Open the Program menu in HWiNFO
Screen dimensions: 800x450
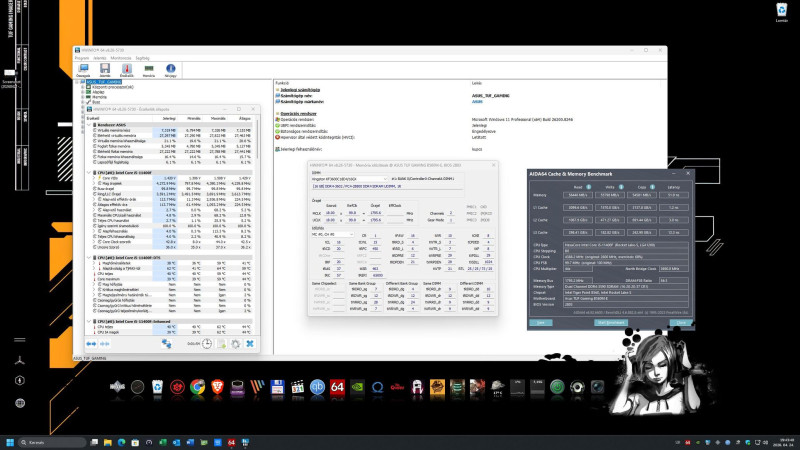(82, 58)
